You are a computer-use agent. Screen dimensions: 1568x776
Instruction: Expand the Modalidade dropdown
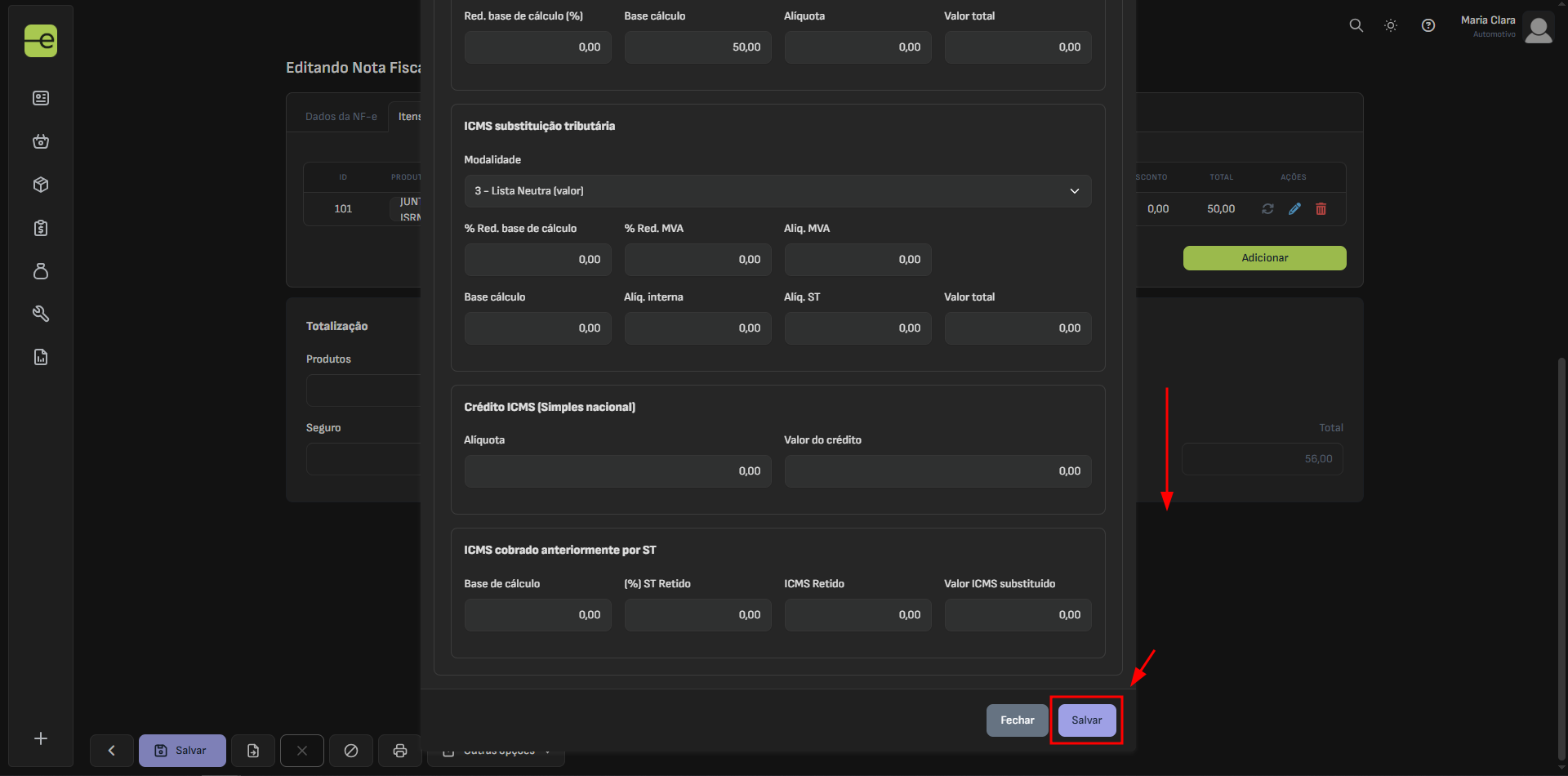[777, 191]
